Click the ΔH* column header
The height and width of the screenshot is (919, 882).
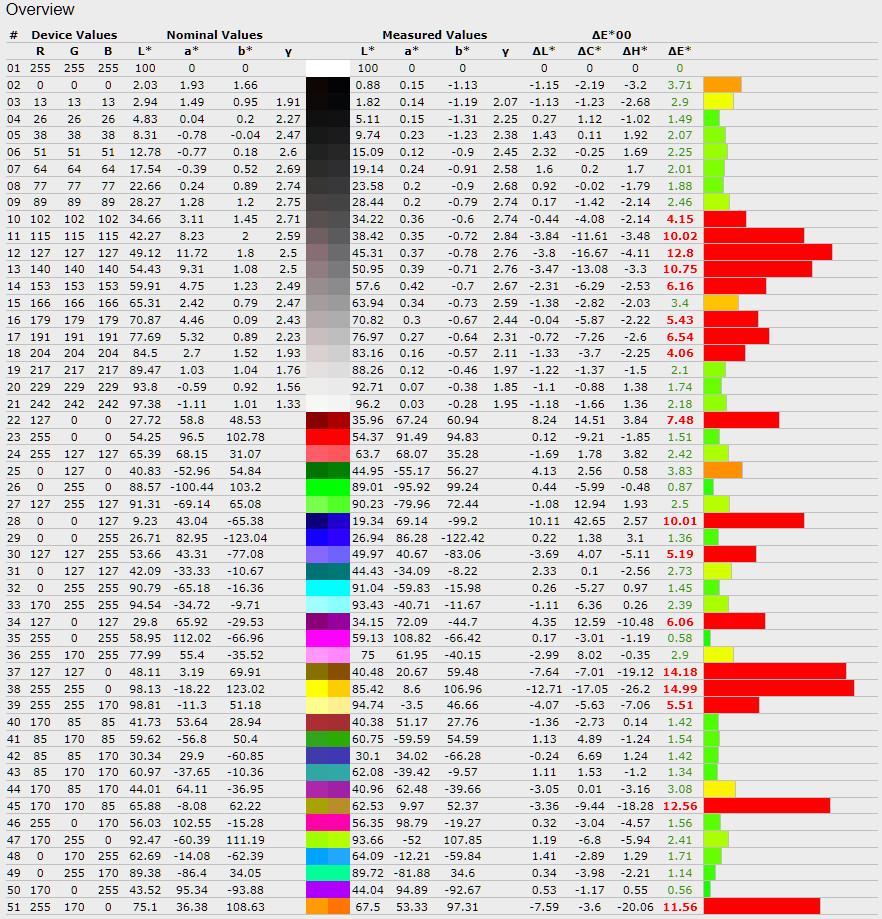click(x=632, y=50)
